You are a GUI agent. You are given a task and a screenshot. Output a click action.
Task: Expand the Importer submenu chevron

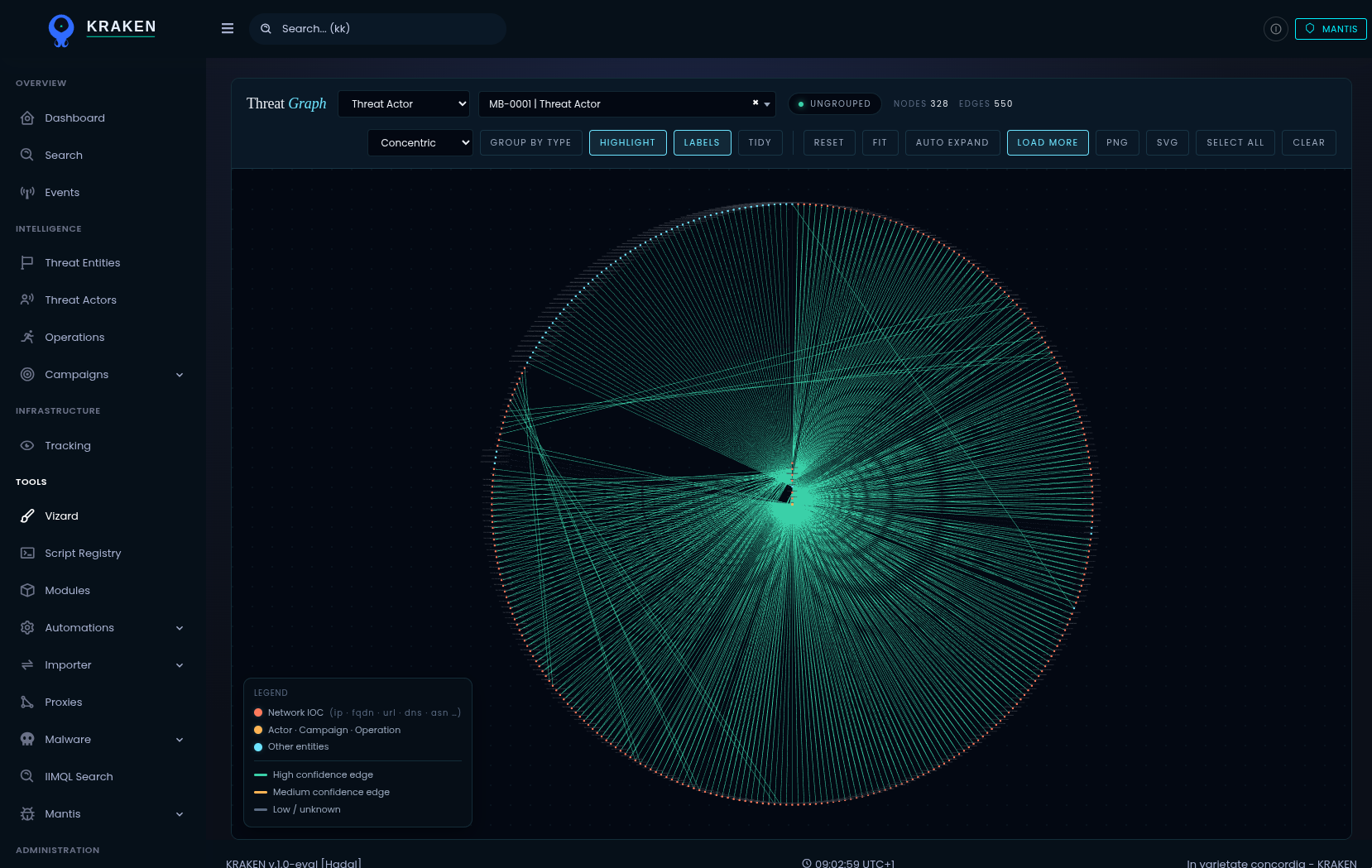click(x=180, y=665)
